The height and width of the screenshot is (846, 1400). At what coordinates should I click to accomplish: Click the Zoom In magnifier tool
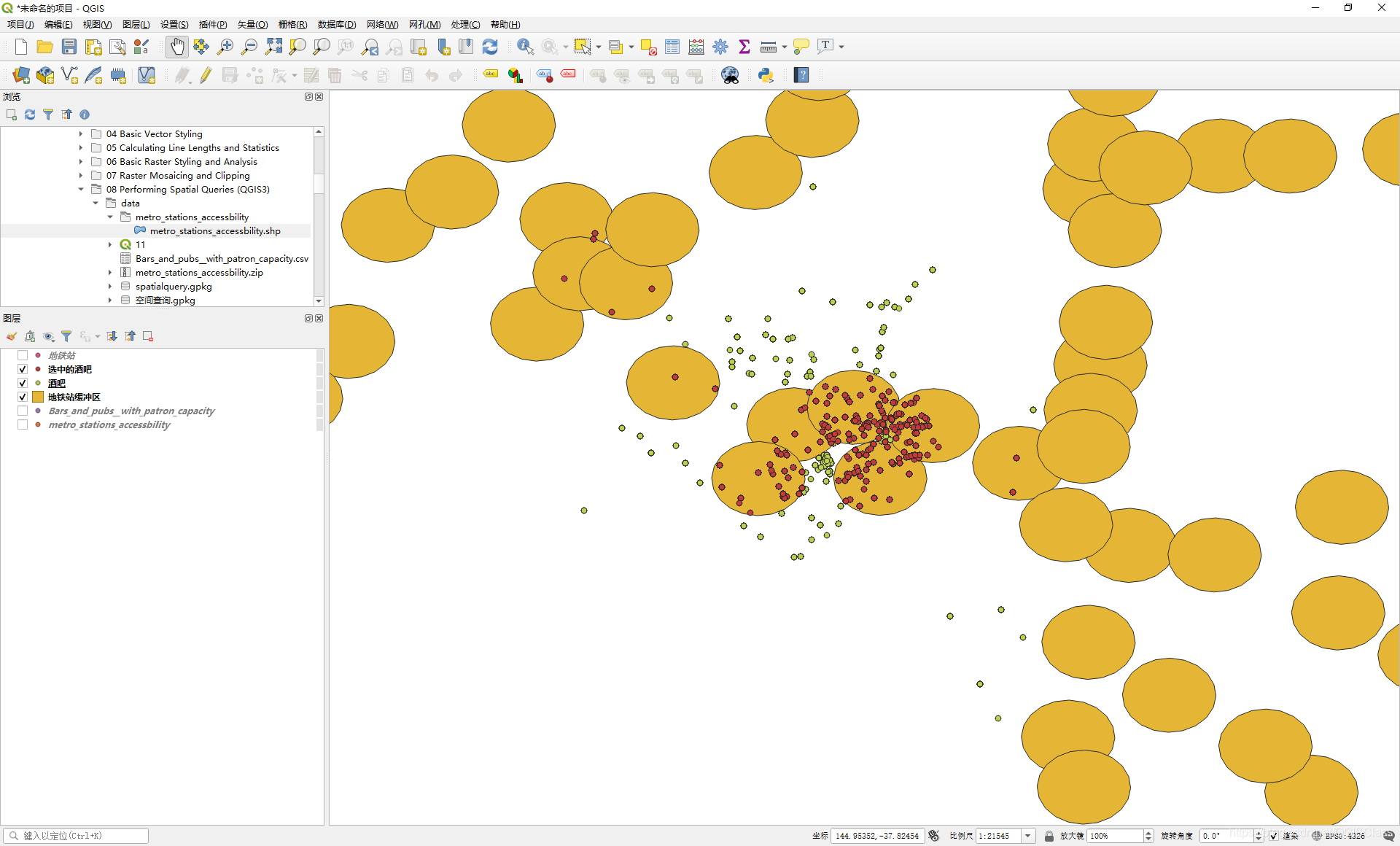coord(225,47)
